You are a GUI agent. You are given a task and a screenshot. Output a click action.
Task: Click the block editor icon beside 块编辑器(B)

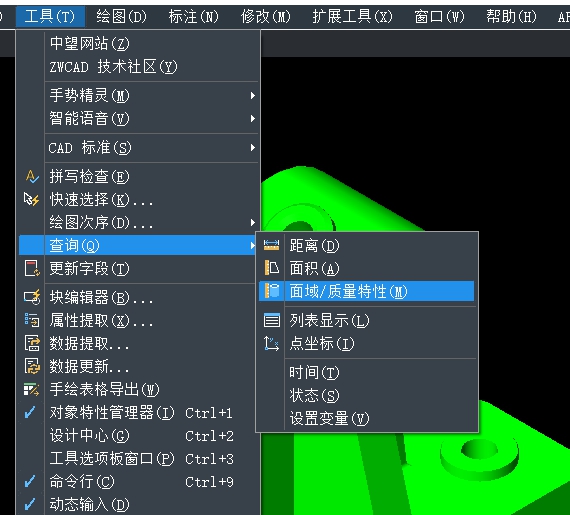point(32,297)
